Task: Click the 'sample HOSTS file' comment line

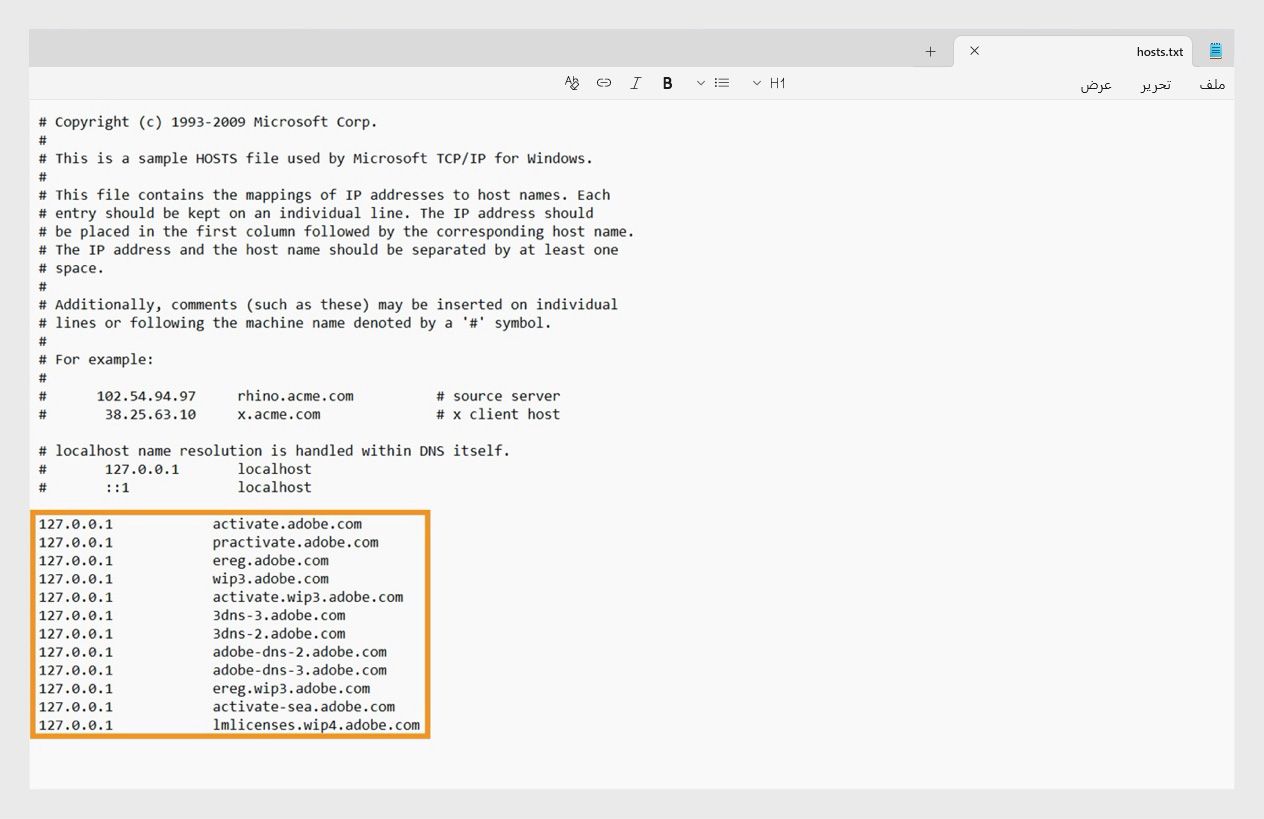Action: [316, 158]
